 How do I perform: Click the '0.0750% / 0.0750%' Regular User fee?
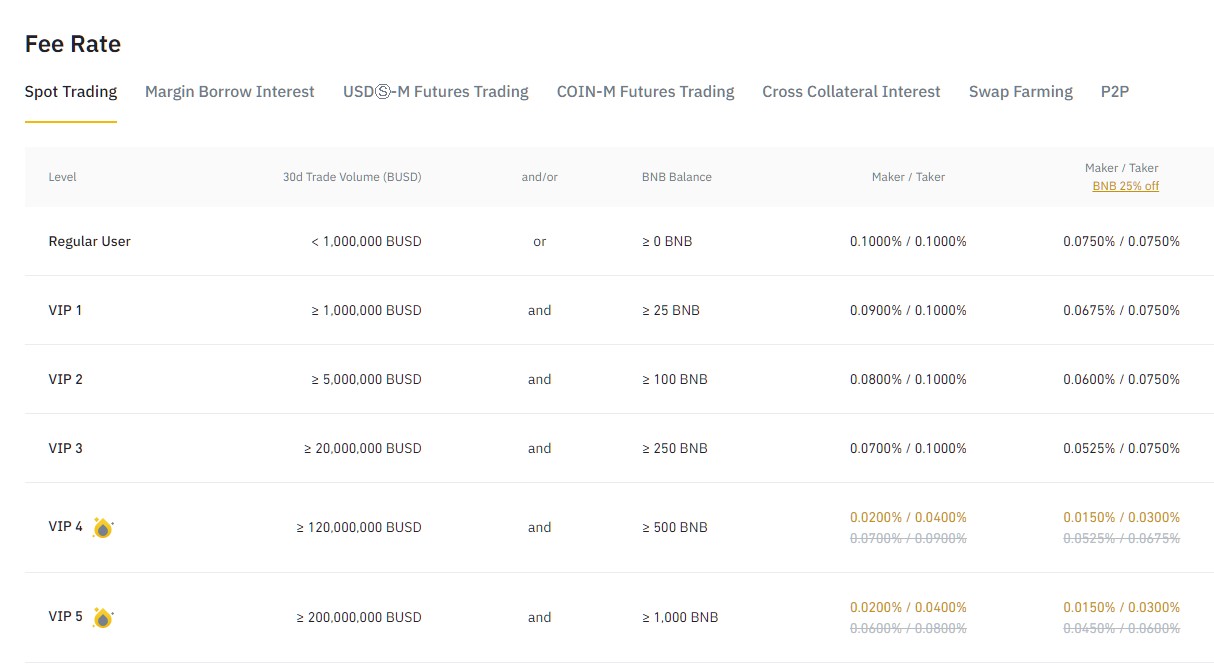pyautogui.click(x=1121, y=241)
